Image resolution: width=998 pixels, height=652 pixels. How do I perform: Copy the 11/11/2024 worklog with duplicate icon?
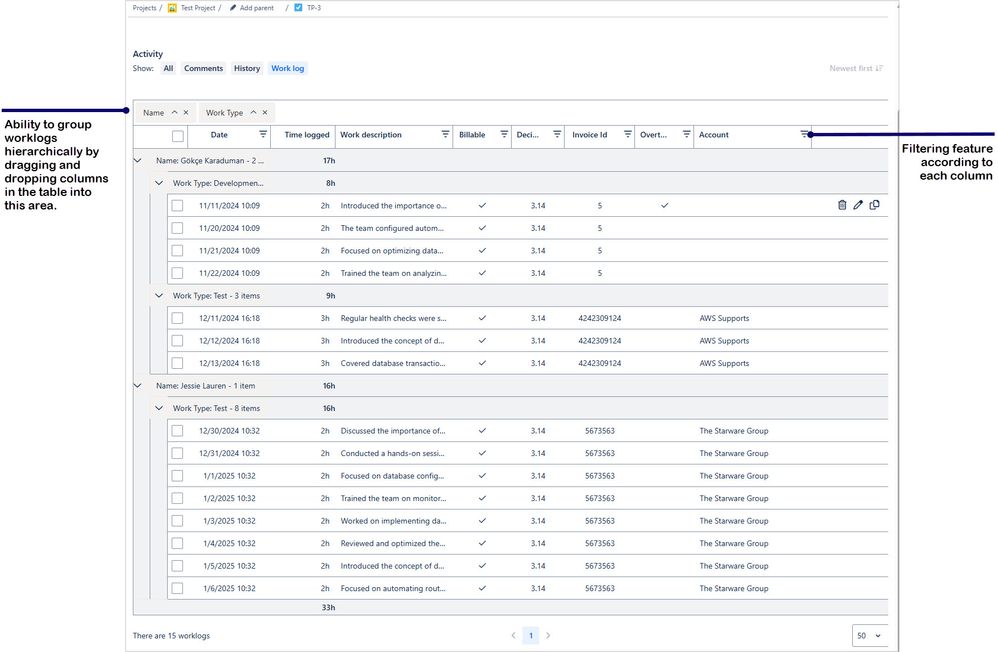pyautogui.click(x=875, y=205)
